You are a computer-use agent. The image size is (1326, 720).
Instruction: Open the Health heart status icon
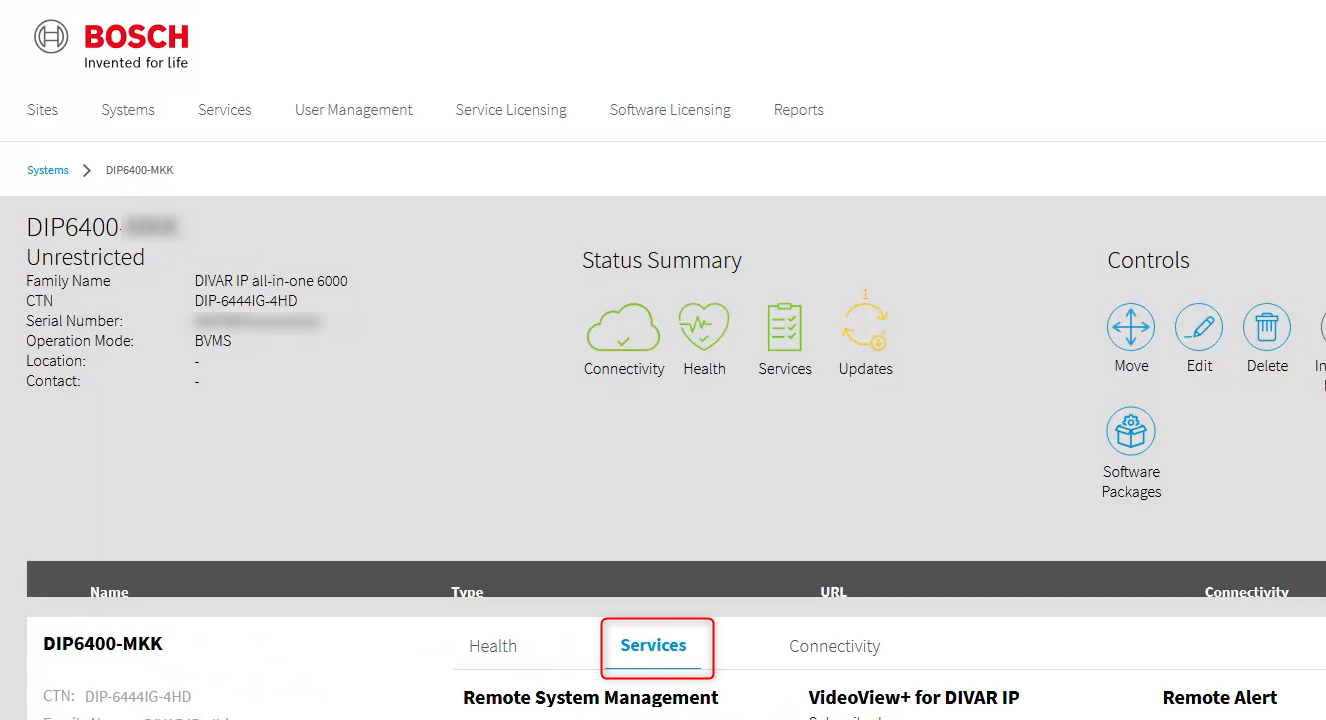(704, 328)
